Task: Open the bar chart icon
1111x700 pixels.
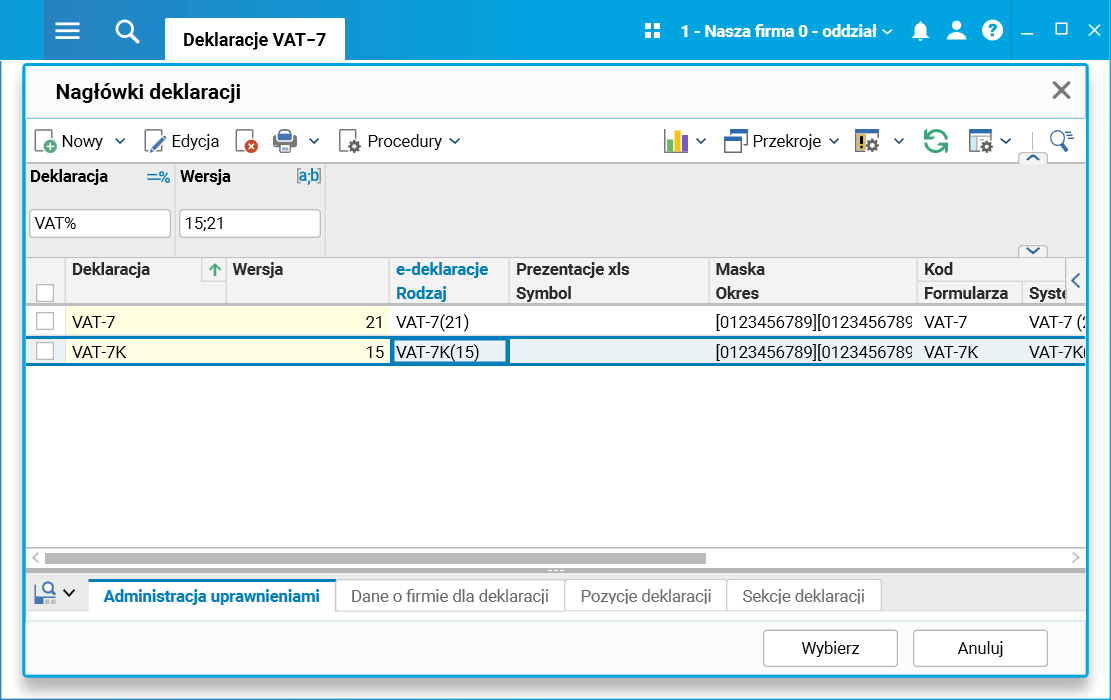Action: [x=677, y=141]
